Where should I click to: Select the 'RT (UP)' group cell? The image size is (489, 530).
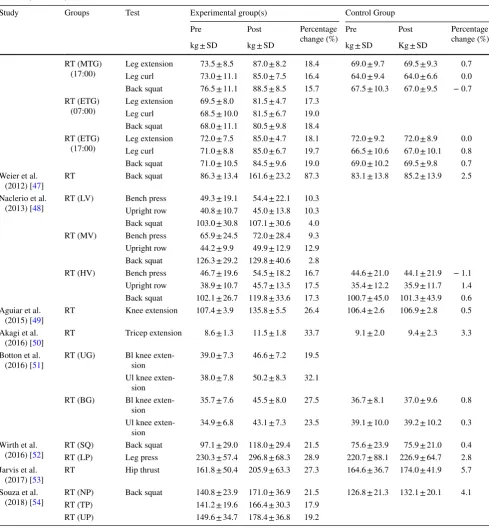pyautogui.click(x=79, y=517)
